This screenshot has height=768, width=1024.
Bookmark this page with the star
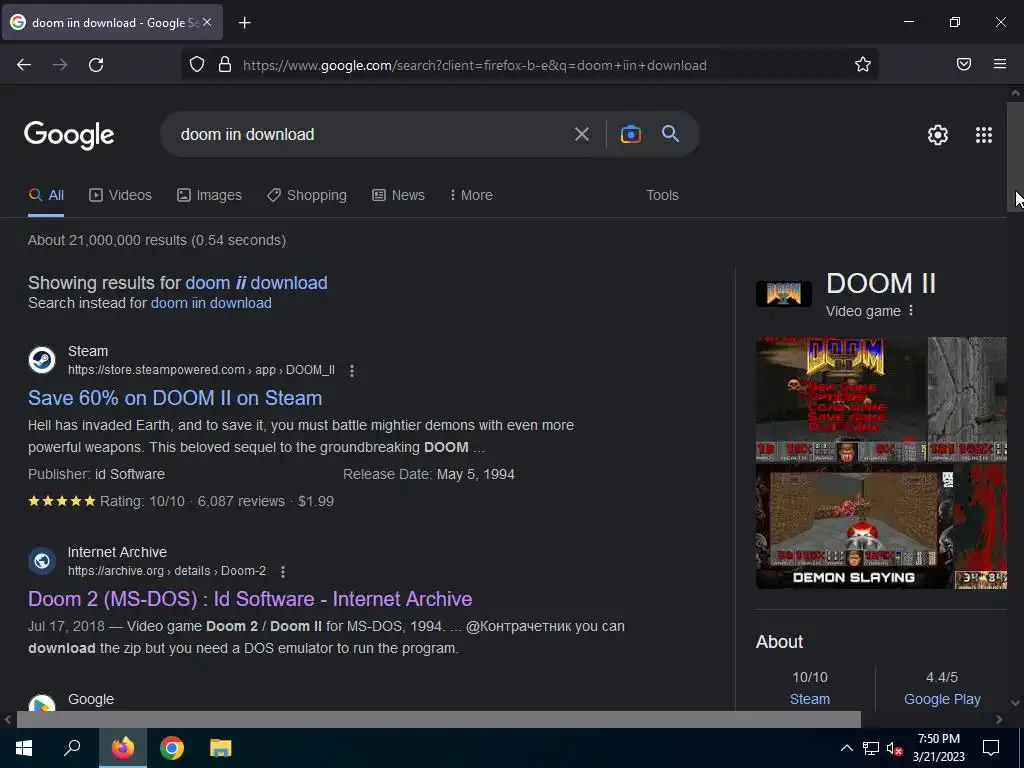point(863,64)
